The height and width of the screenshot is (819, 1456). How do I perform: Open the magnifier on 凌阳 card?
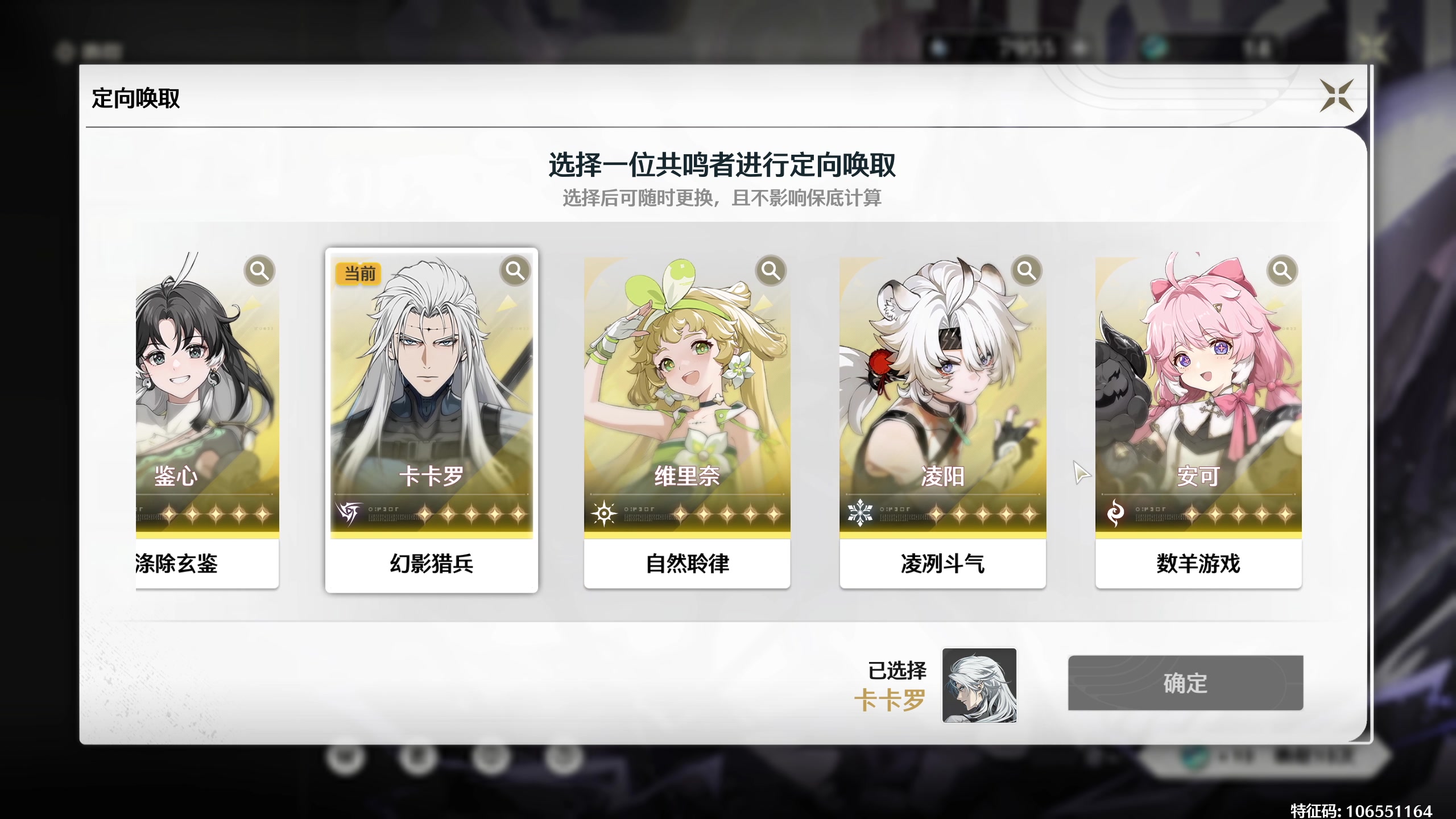coord(1027,271)
